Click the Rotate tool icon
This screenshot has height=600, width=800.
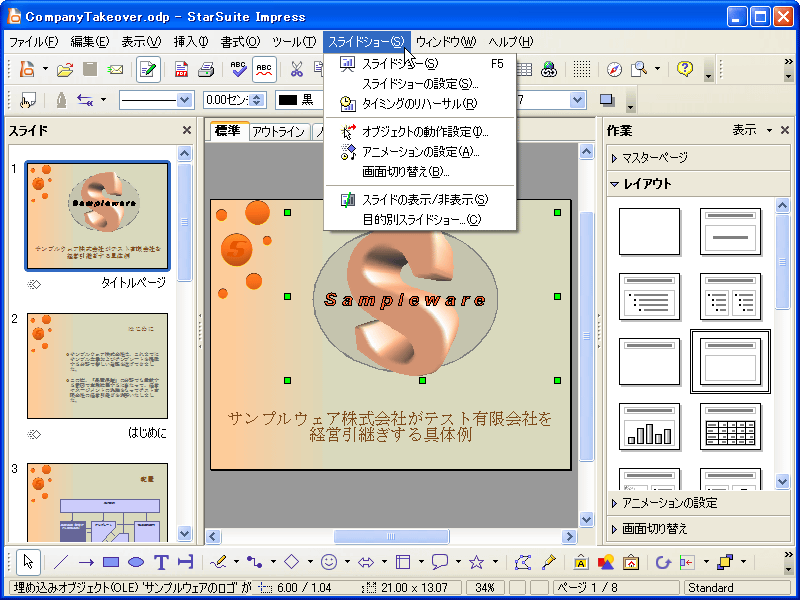click(x=662, y=562)
